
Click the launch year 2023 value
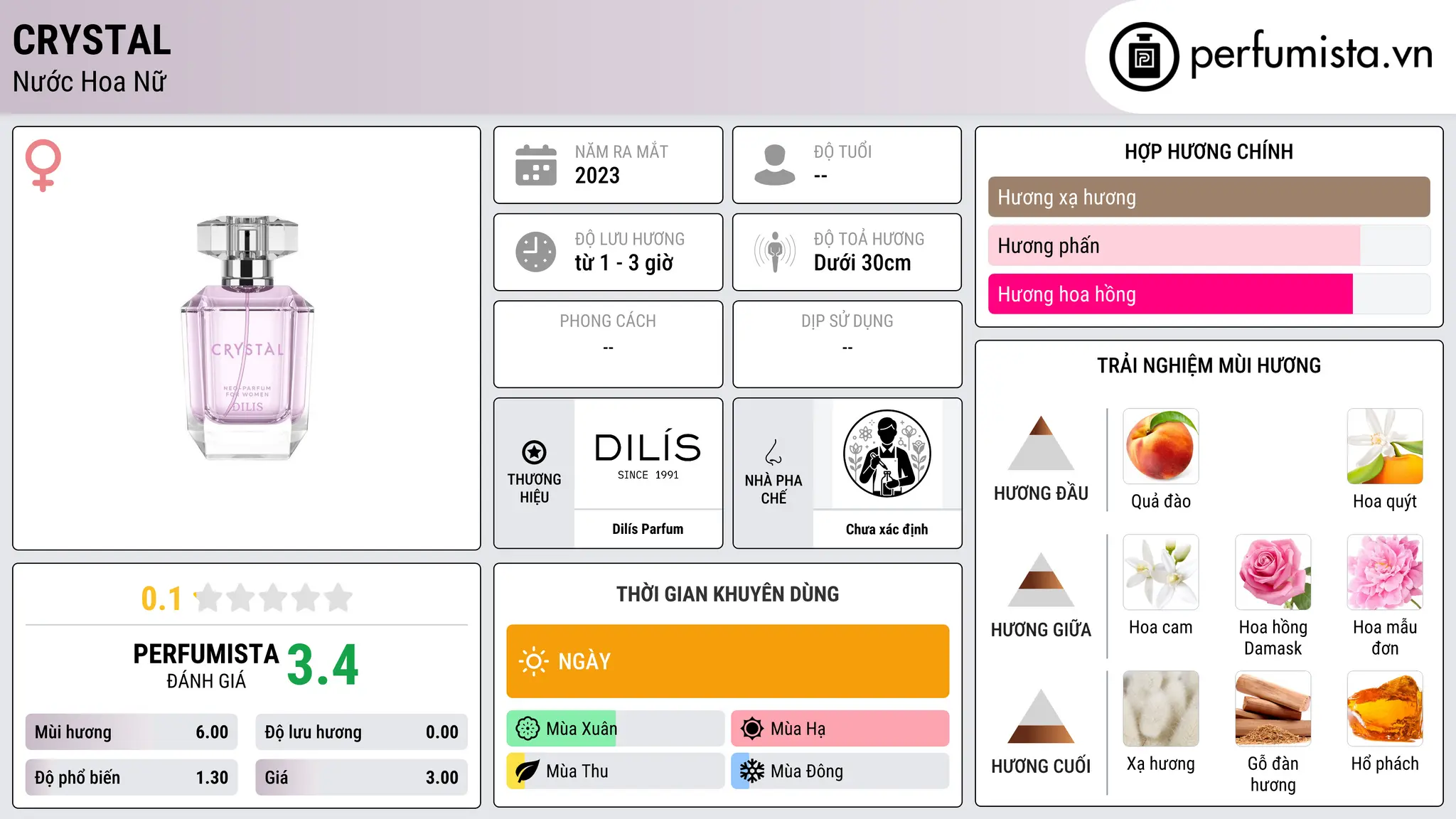[597, 176]
